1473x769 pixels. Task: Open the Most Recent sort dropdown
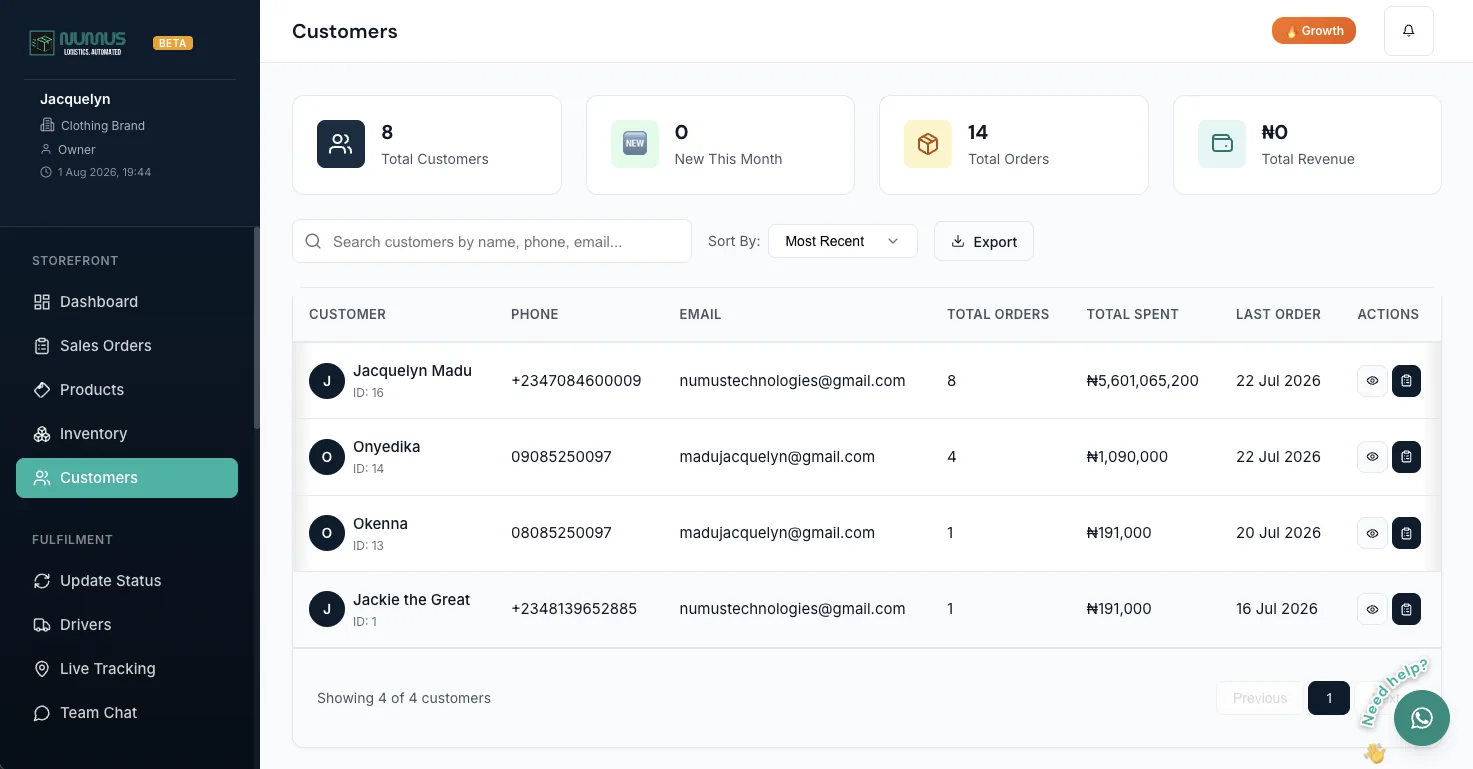coord(843,241)
